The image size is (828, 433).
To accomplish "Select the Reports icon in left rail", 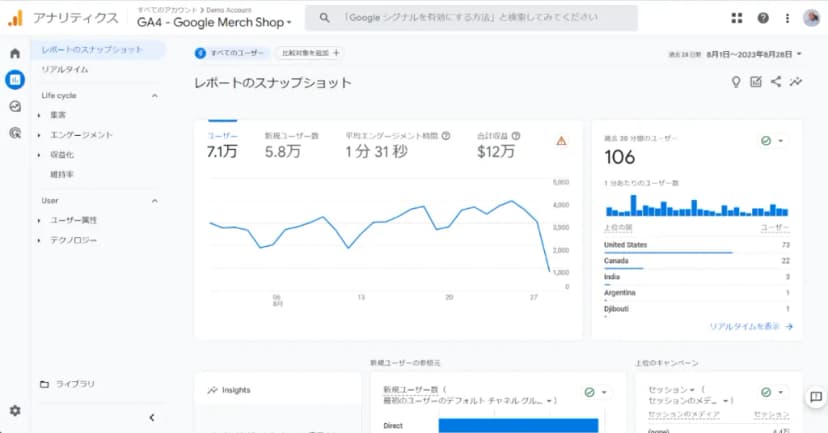I will [15, 80].
